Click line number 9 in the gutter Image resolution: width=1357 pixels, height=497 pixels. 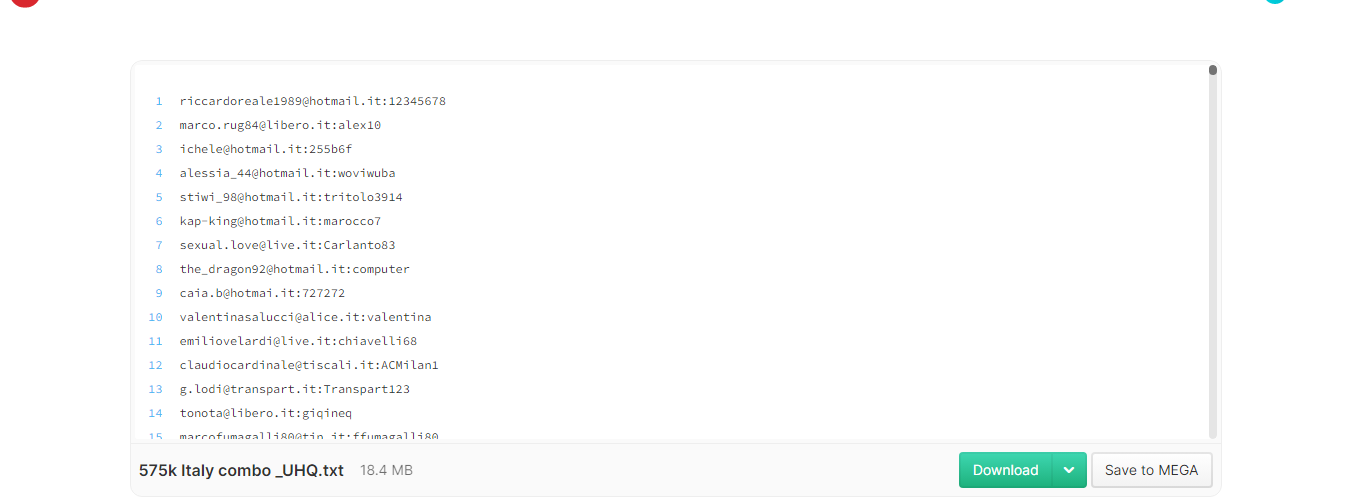(158, 293)
